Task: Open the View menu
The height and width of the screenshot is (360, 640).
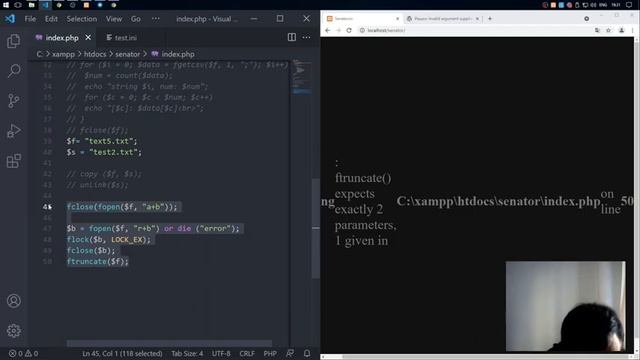Action: pos(114,19)
